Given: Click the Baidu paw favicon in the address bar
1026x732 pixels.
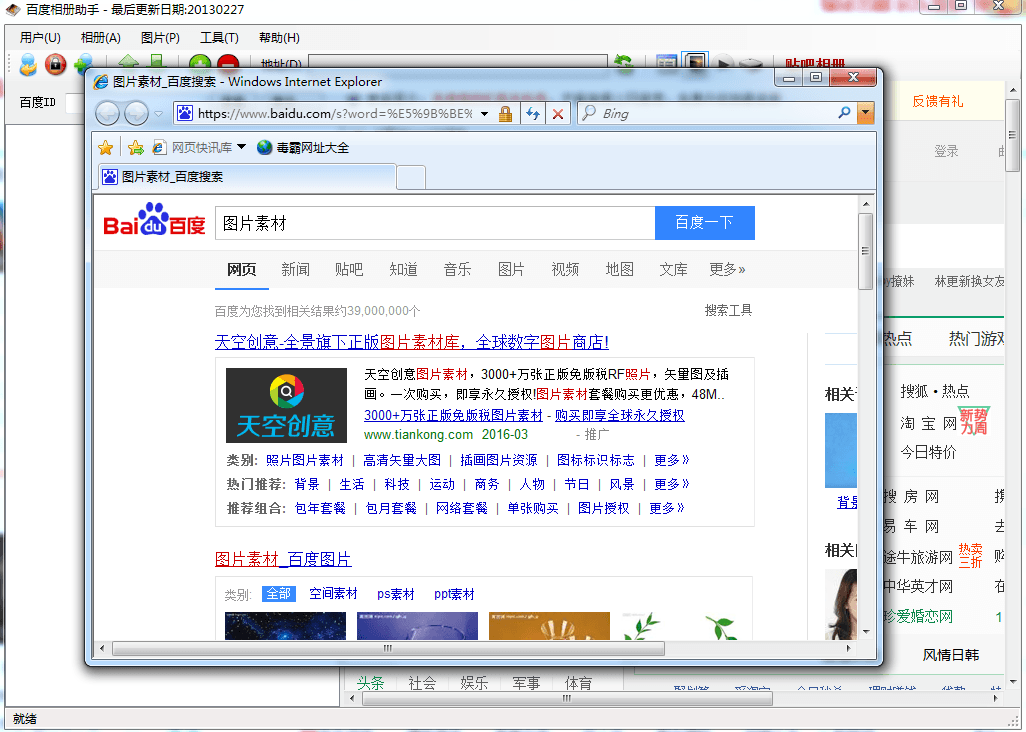Looking at the screenshot, I should pyautogui.click(x=185, y=113).
